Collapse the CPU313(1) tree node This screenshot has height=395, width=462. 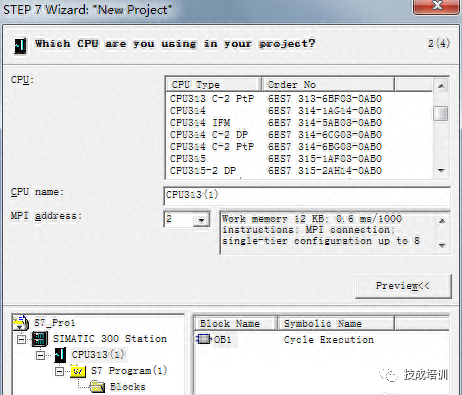click(x=40, y=355)
